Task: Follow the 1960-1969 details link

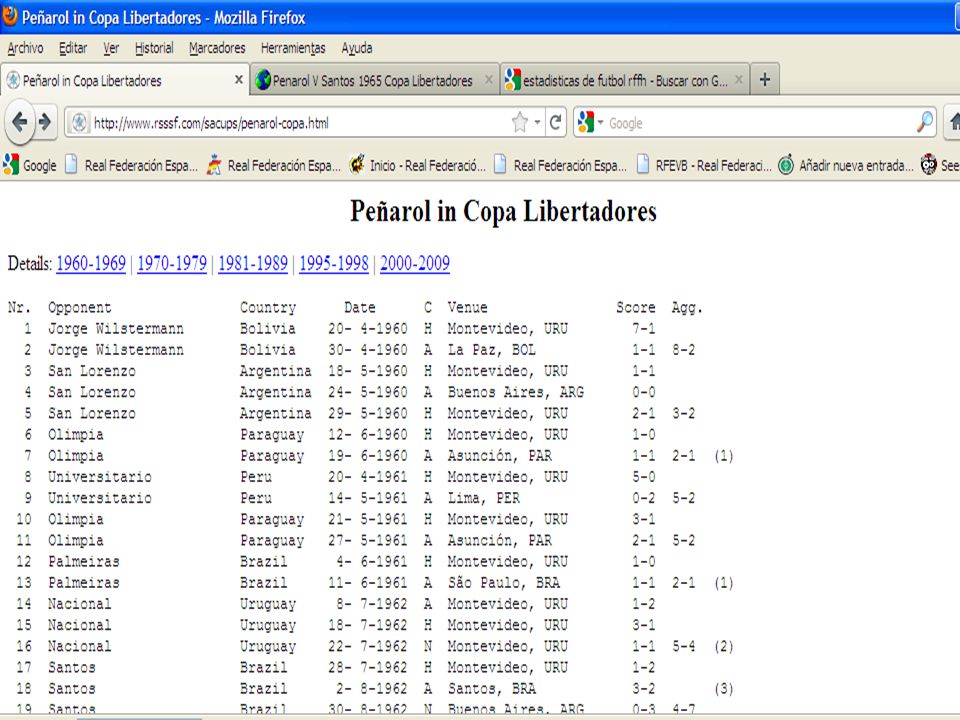Action: click(91, 263)
